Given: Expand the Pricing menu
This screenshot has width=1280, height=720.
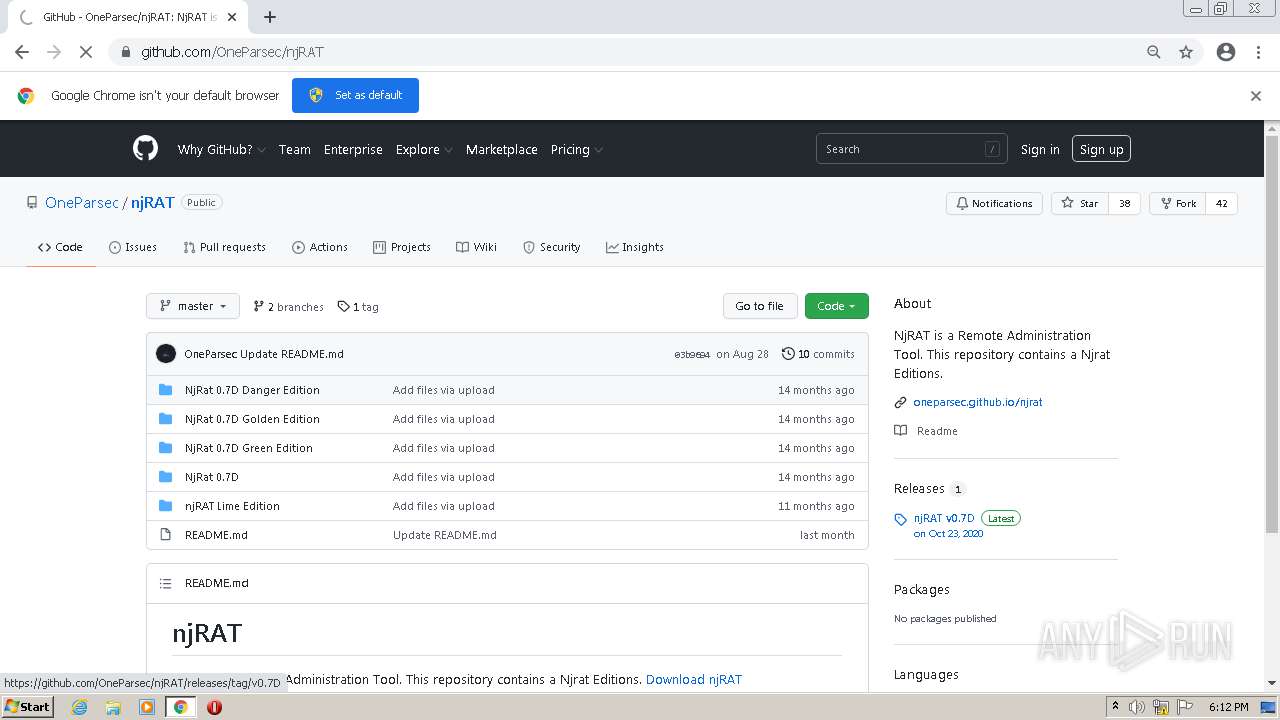Looking at the screenshot, I should pyautogui.click(x=576, y=149).
